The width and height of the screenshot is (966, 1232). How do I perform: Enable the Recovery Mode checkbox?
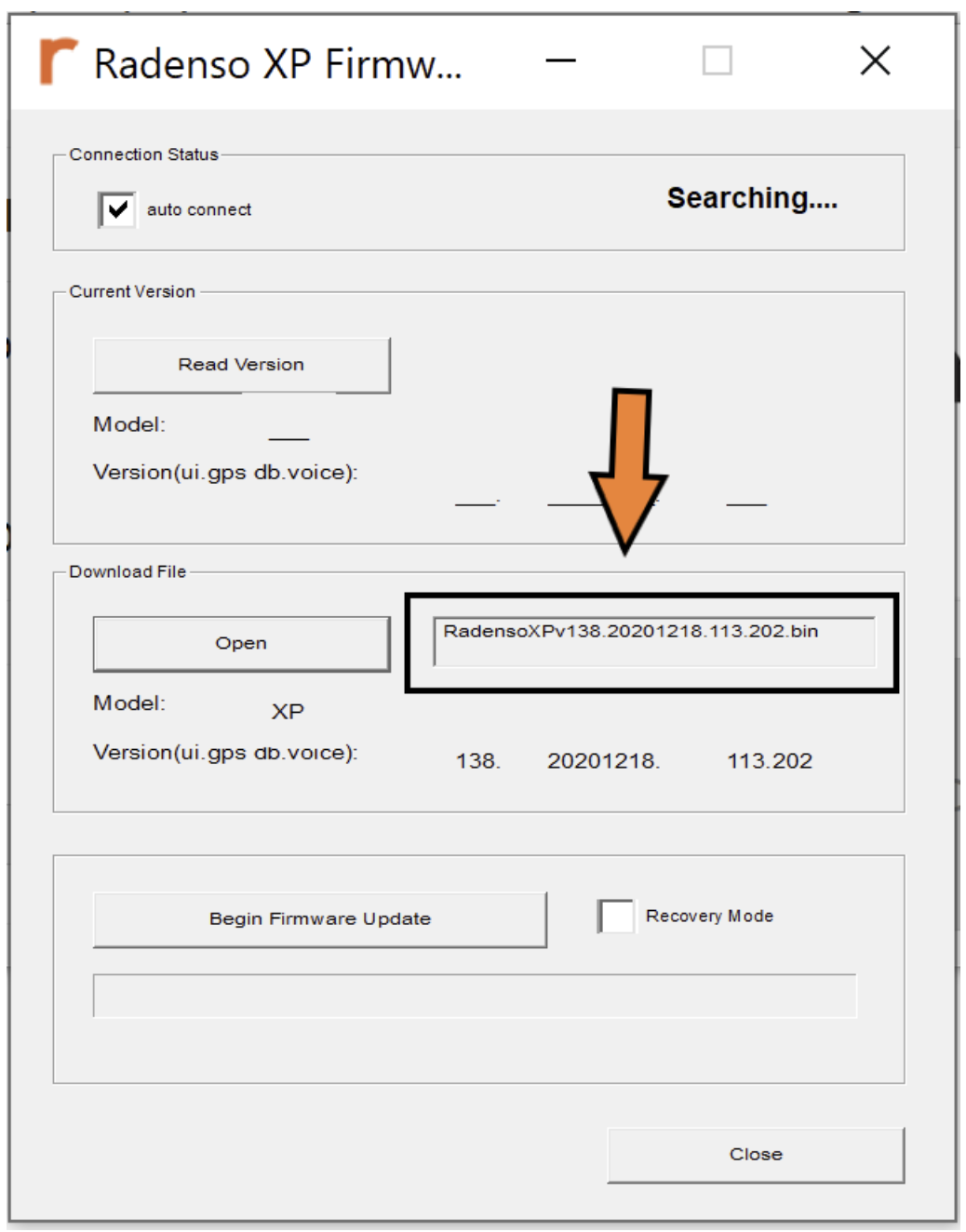(616, 917)
